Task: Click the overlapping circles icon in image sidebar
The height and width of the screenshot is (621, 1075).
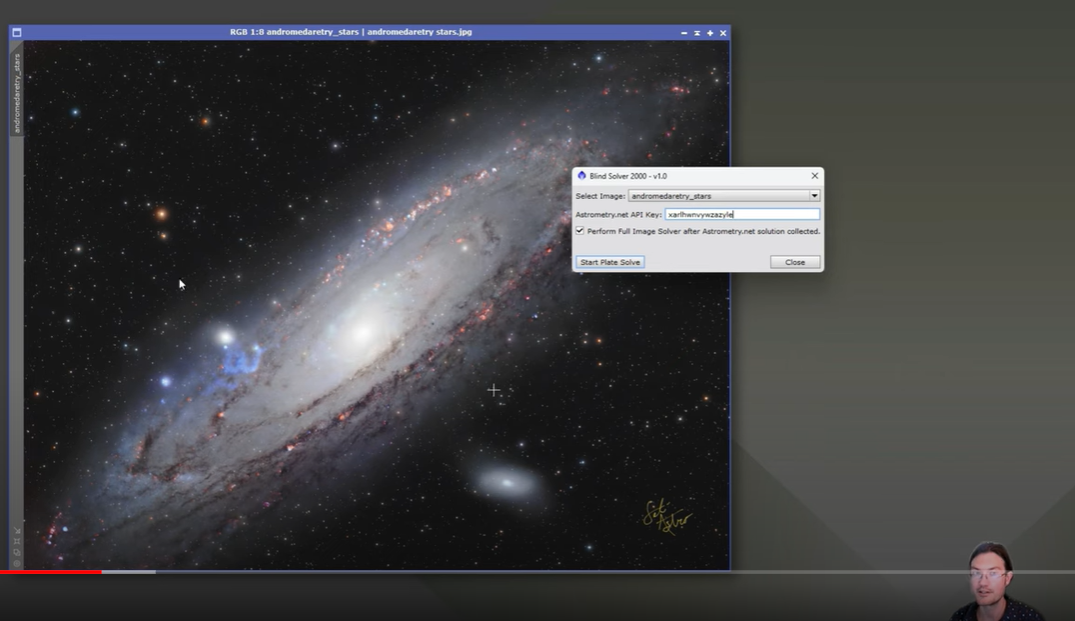Action: click(17, 552)
